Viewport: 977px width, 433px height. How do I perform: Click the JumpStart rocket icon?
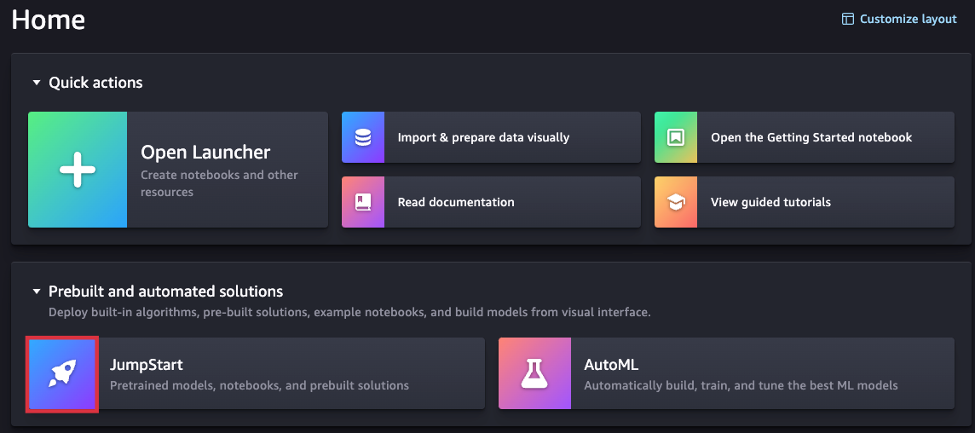pos(62,373)
